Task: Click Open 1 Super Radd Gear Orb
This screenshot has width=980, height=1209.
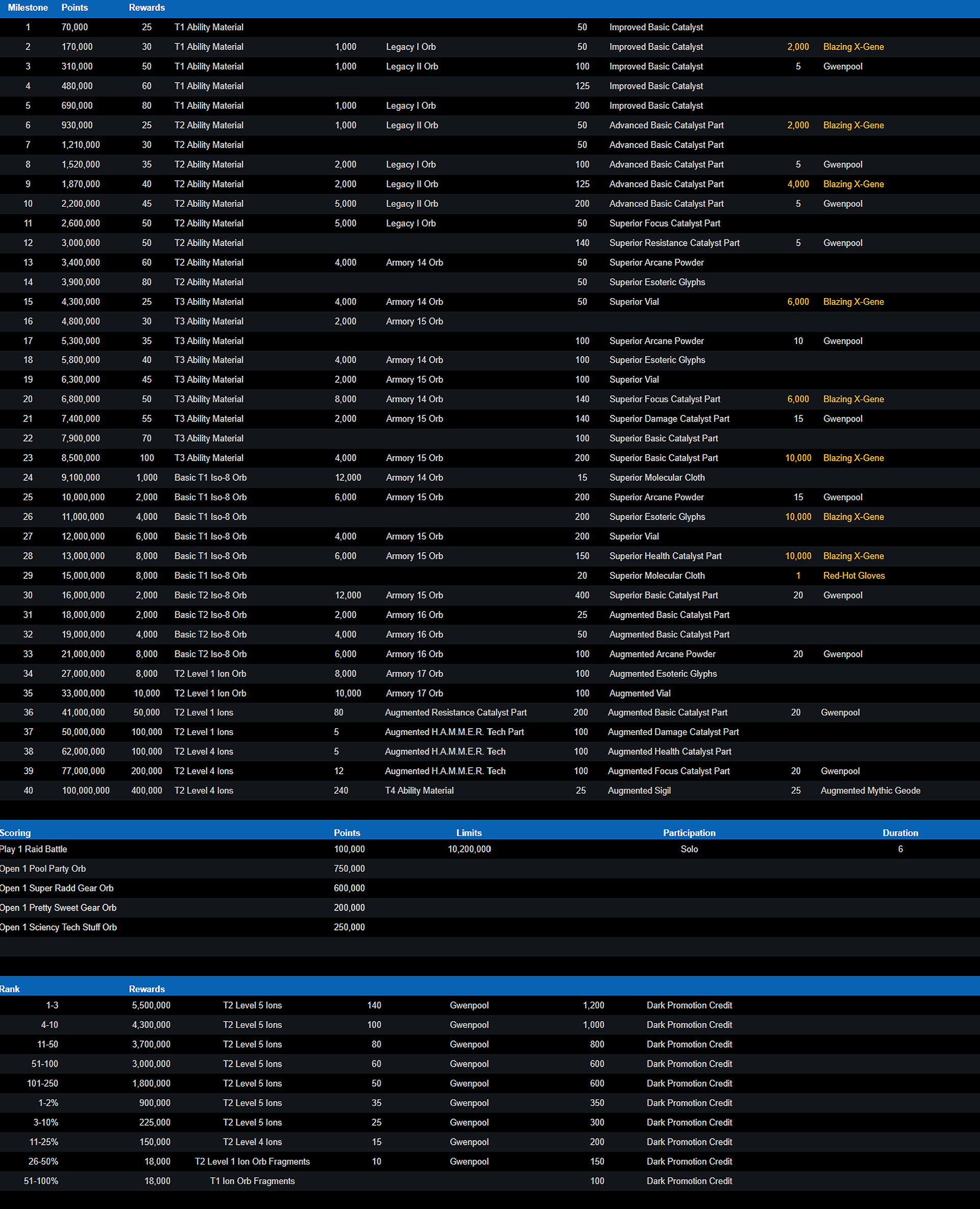Action: [57, 889]
